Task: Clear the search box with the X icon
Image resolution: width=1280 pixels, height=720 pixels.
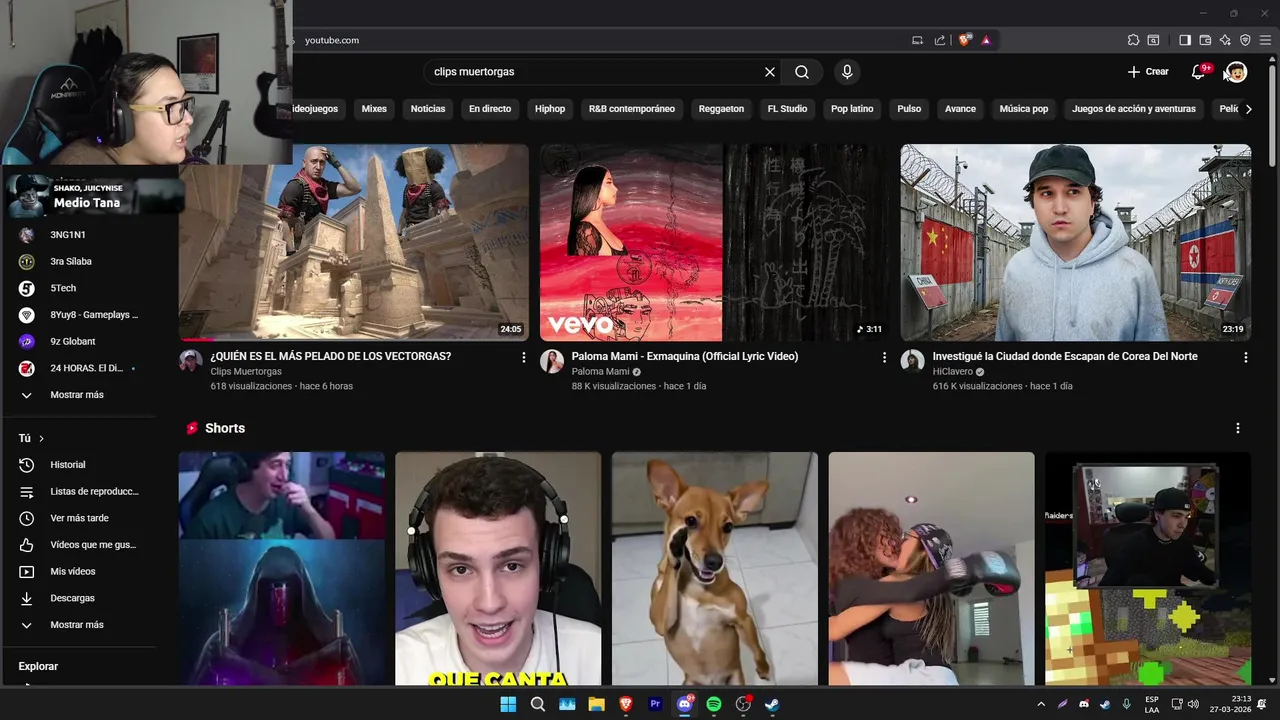Action: (770, 72)
